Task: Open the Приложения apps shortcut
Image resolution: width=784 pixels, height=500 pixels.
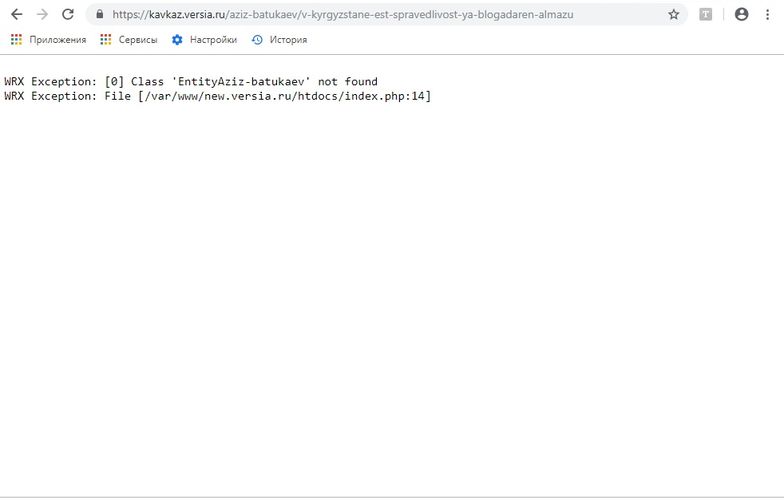Action: coord(48,40)
